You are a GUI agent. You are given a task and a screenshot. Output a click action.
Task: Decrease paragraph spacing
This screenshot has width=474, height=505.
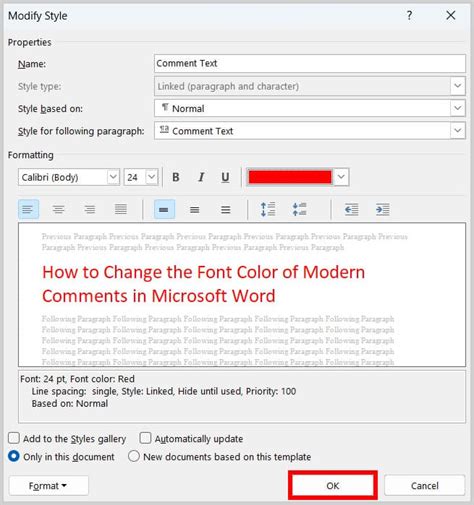coord(299,209)
